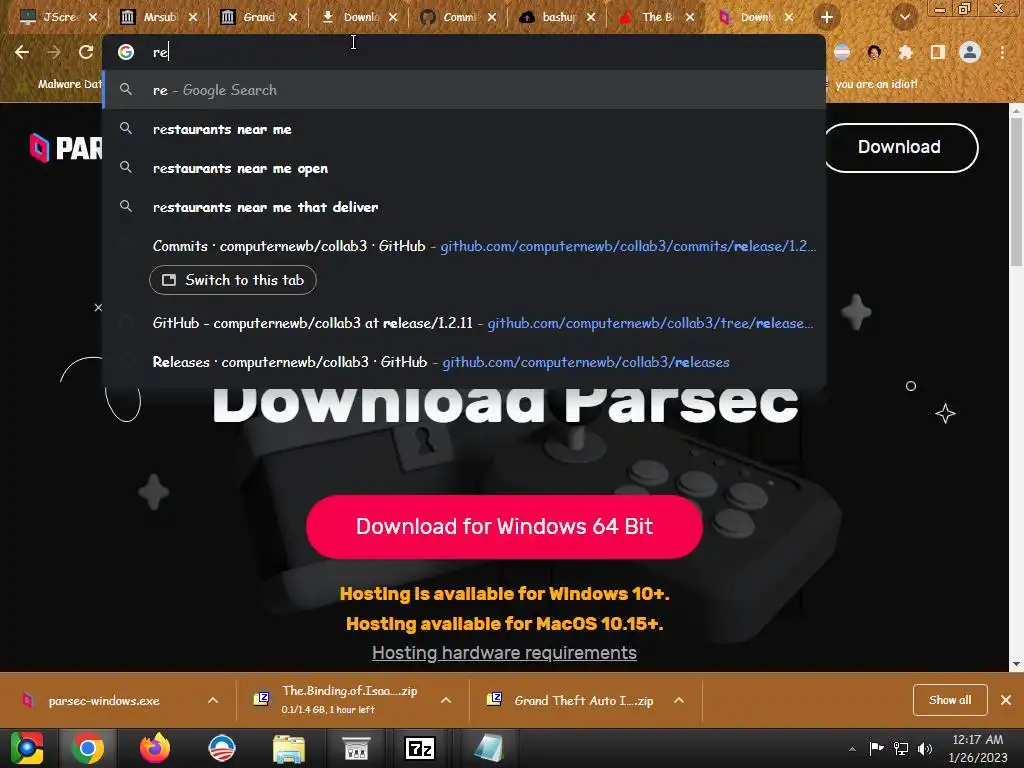Open the 'you are an idiot!' bookmark
This screenshot has height=768, width=1024.
[x=876, y=84]
